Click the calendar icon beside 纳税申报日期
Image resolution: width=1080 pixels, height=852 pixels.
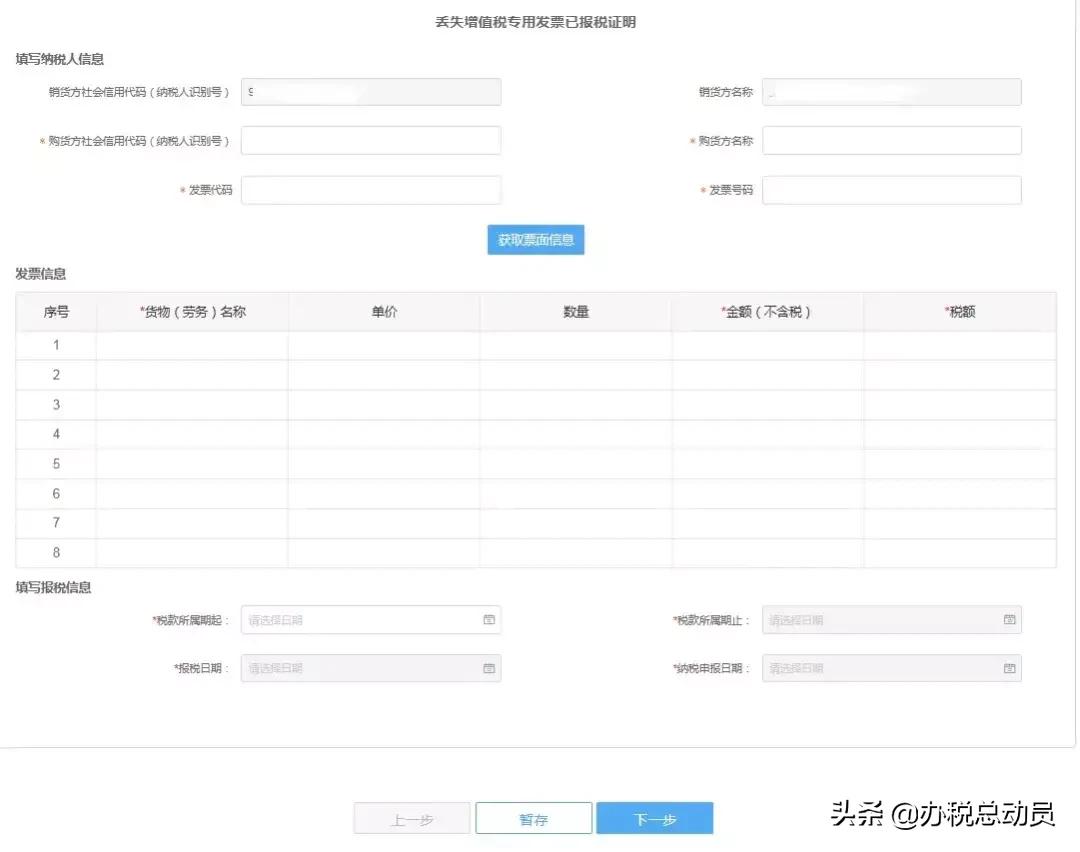[x=1010, y=668]
